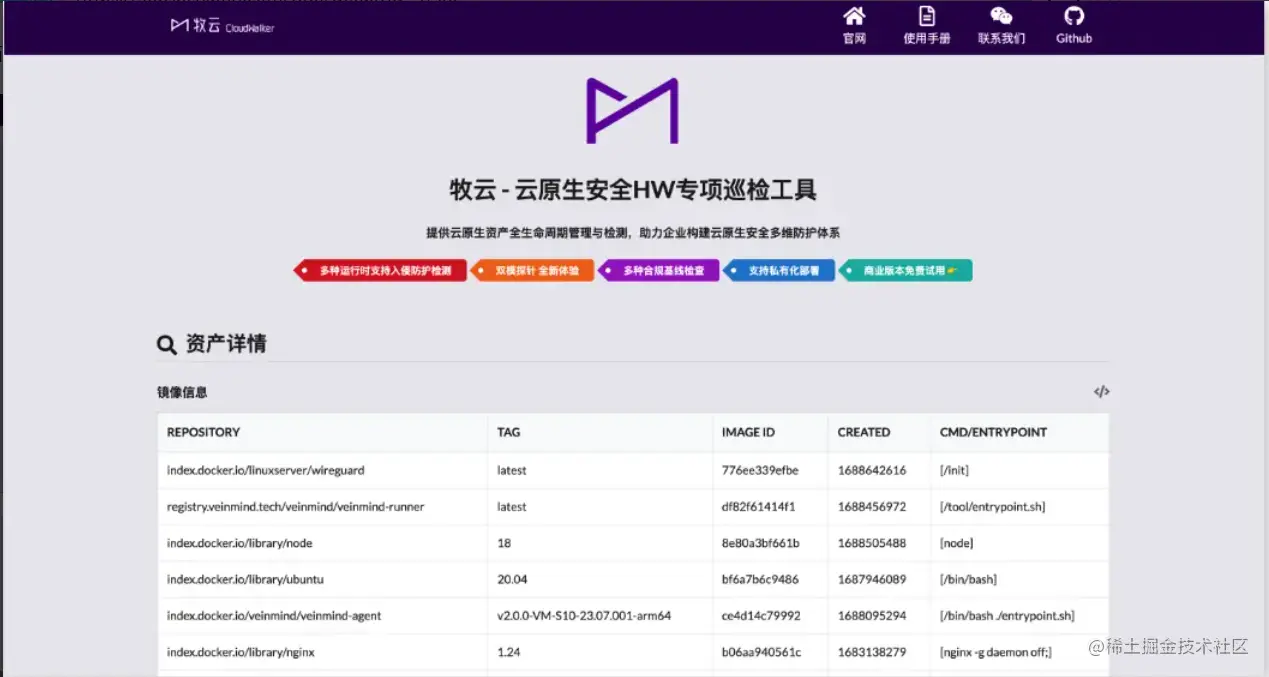The height and width of the screenshot is (677, 1269).
Task: Click created timestamp 1688505488
Action: tap(872, 543)
